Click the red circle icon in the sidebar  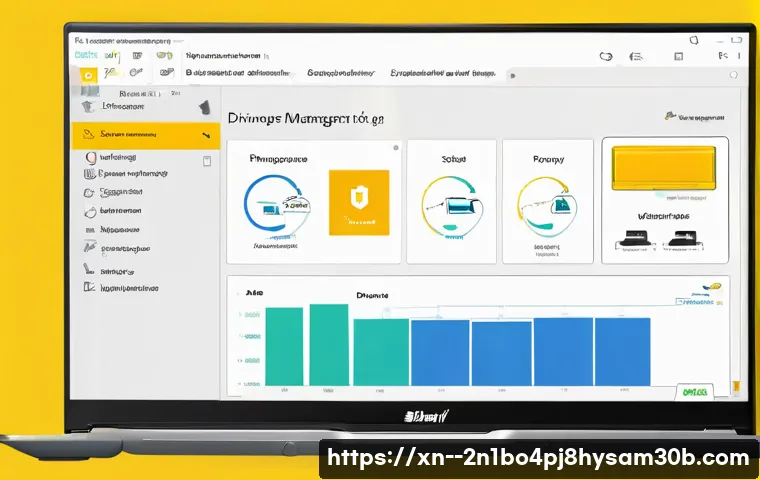point(92,157)
